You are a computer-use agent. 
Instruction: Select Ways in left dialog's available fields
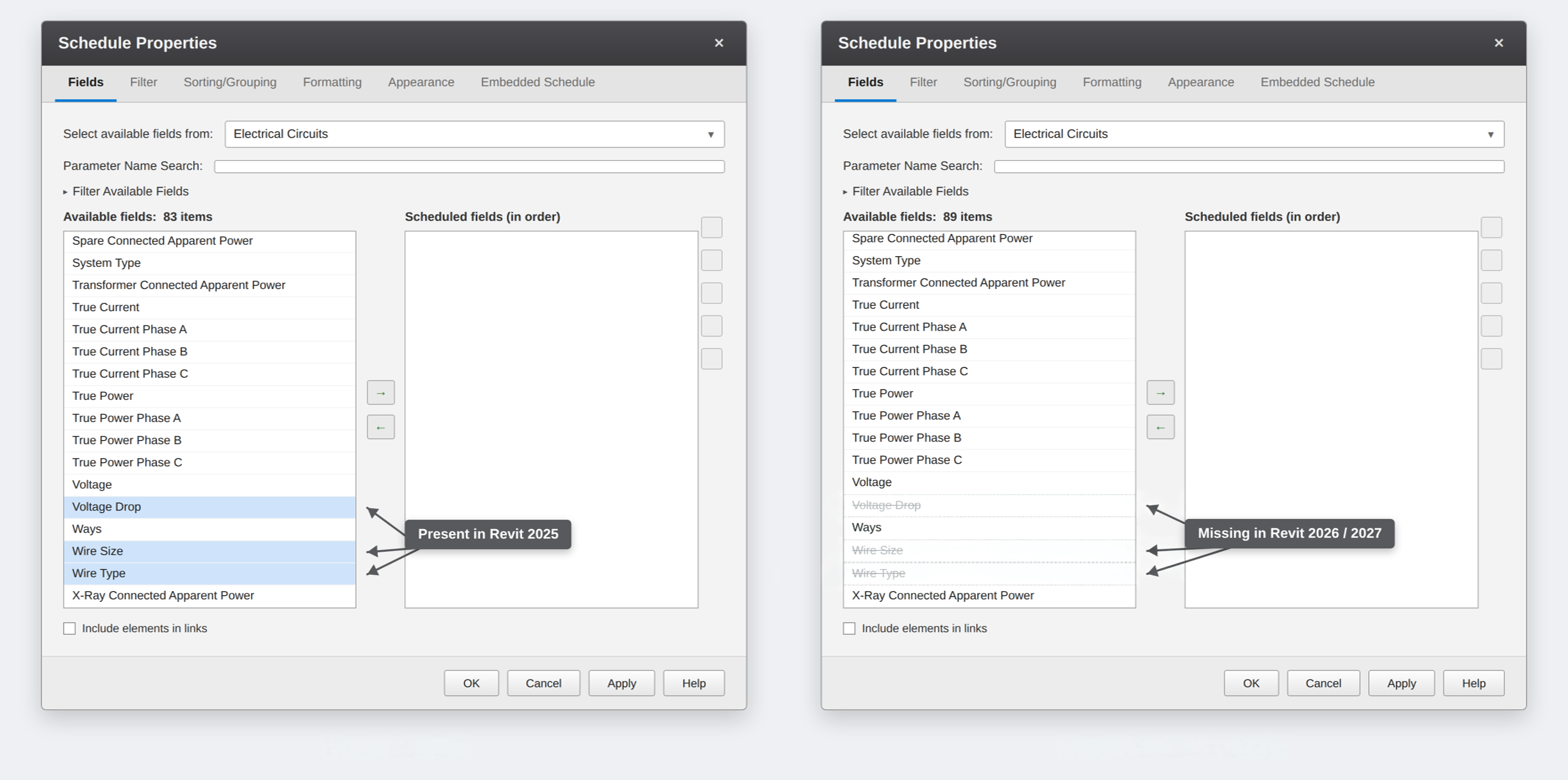[209, 529]
